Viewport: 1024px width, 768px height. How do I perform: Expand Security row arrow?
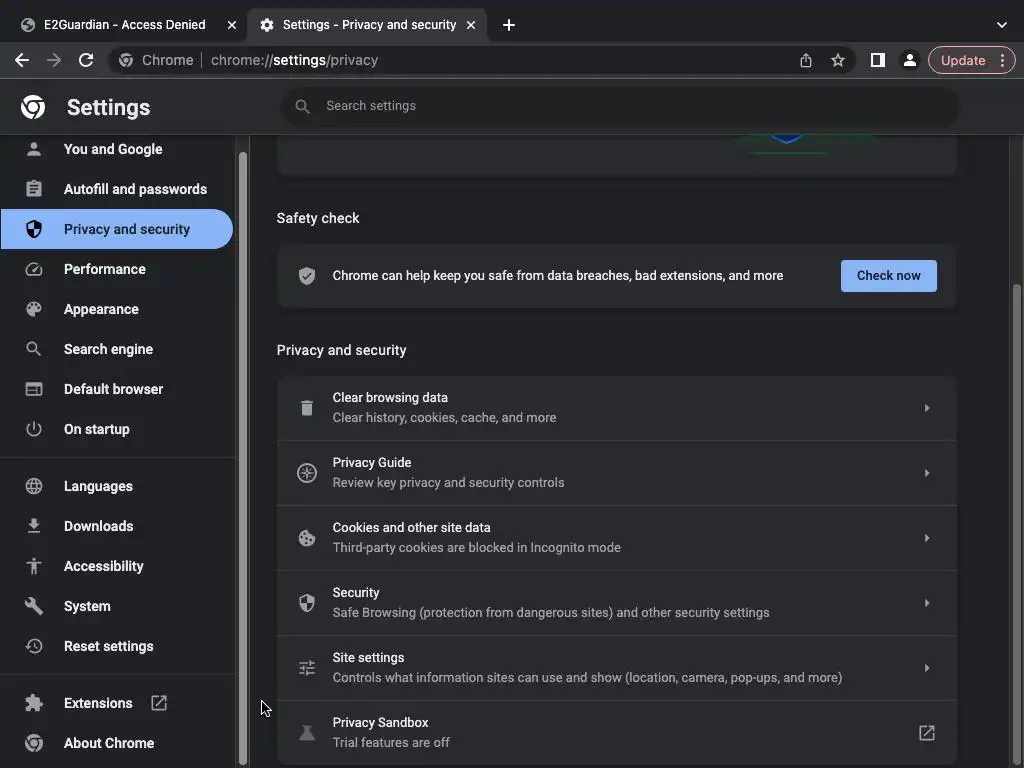[x=927, y=603]
